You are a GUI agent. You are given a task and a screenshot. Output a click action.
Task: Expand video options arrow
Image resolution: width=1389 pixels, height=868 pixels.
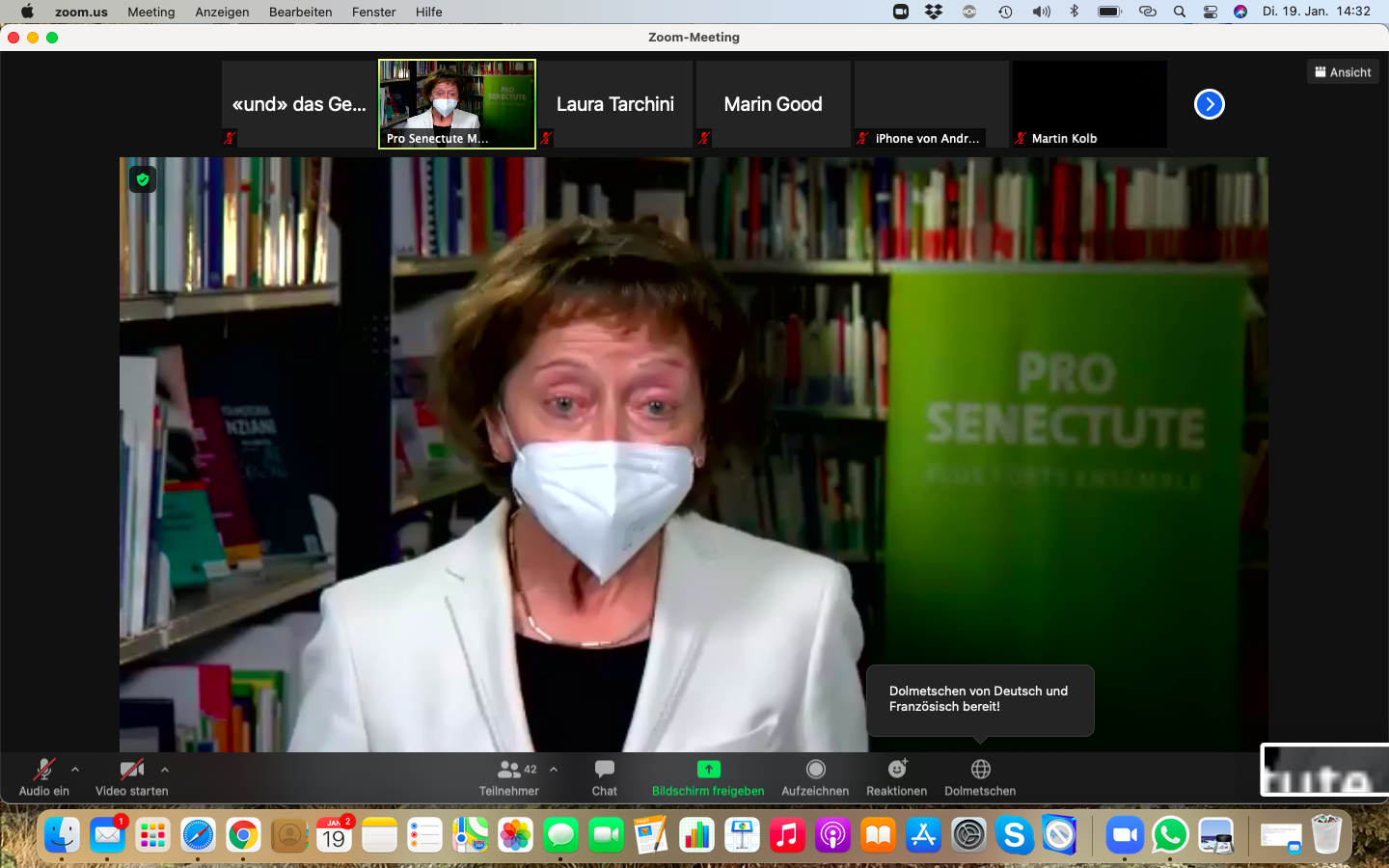(x=165, y=770)
